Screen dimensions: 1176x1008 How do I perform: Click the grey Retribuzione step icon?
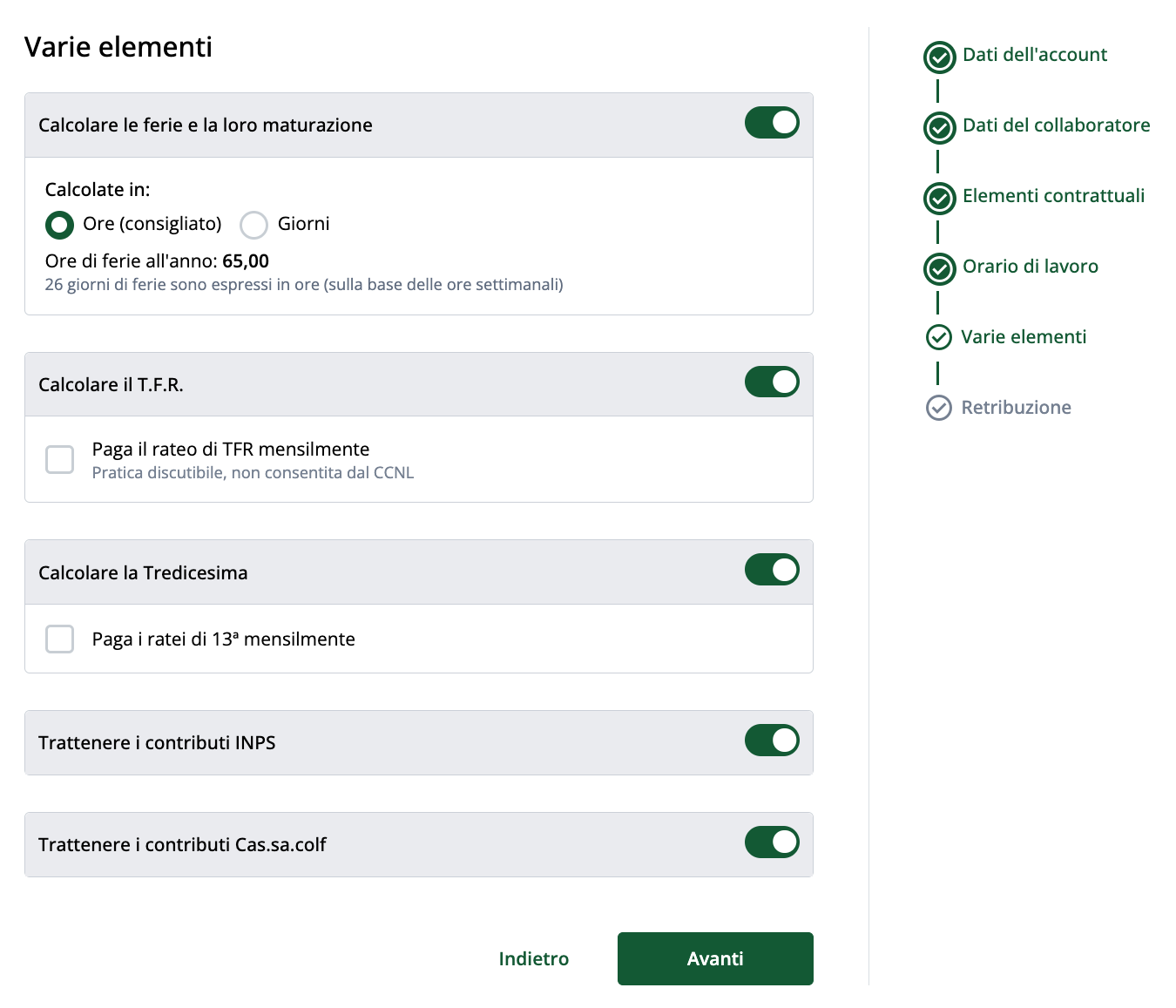[938, 408]
